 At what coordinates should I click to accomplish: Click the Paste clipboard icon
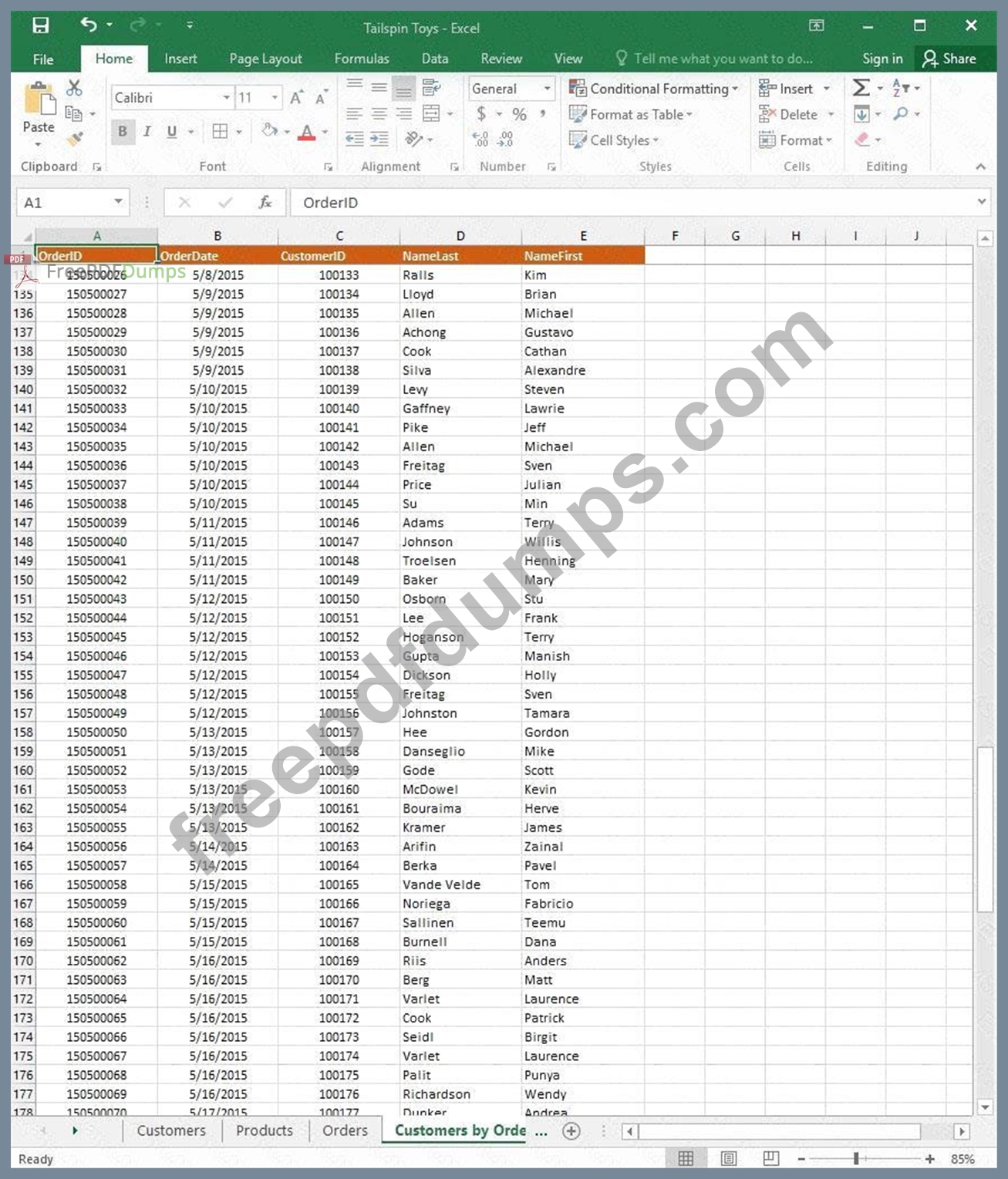point(39,100)
